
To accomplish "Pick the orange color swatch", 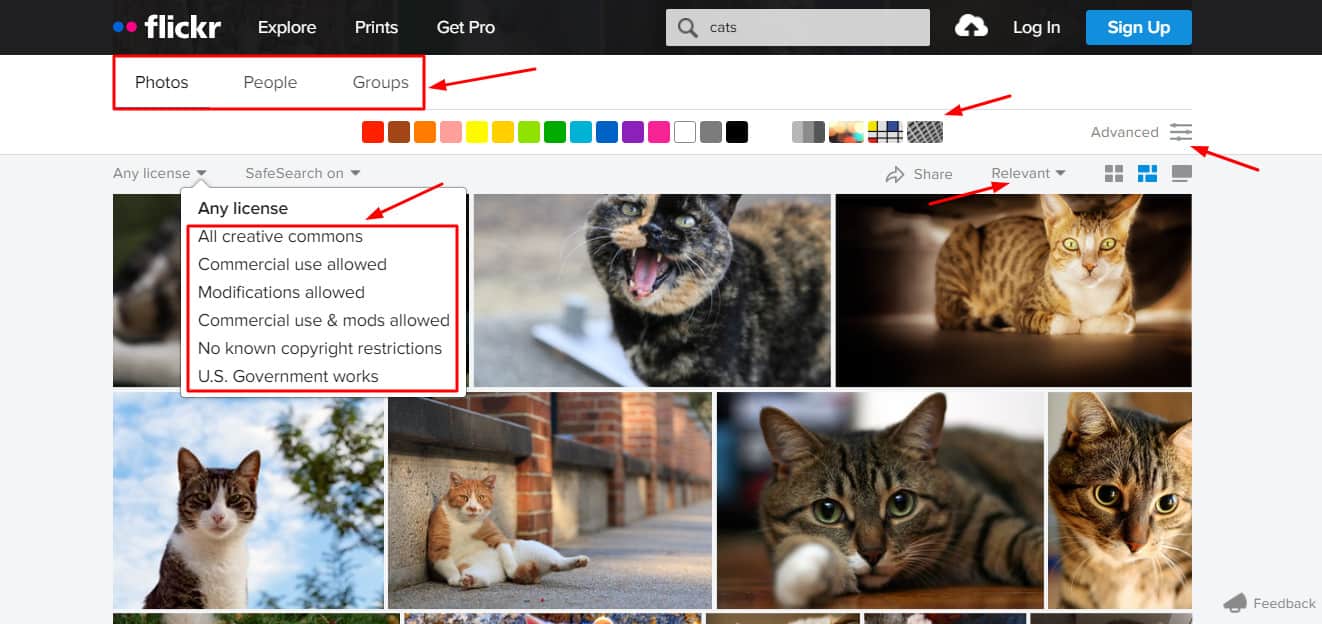I will coord(425,132).
